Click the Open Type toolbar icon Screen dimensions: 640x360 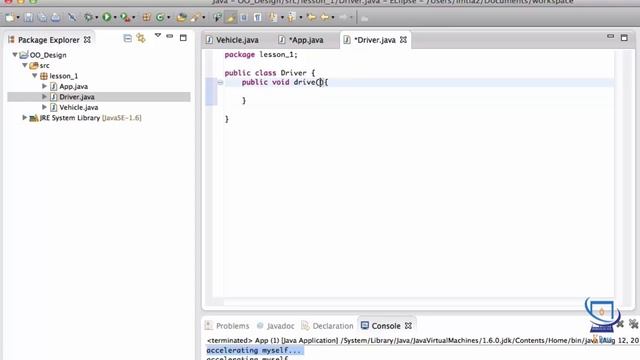[181, 17]
